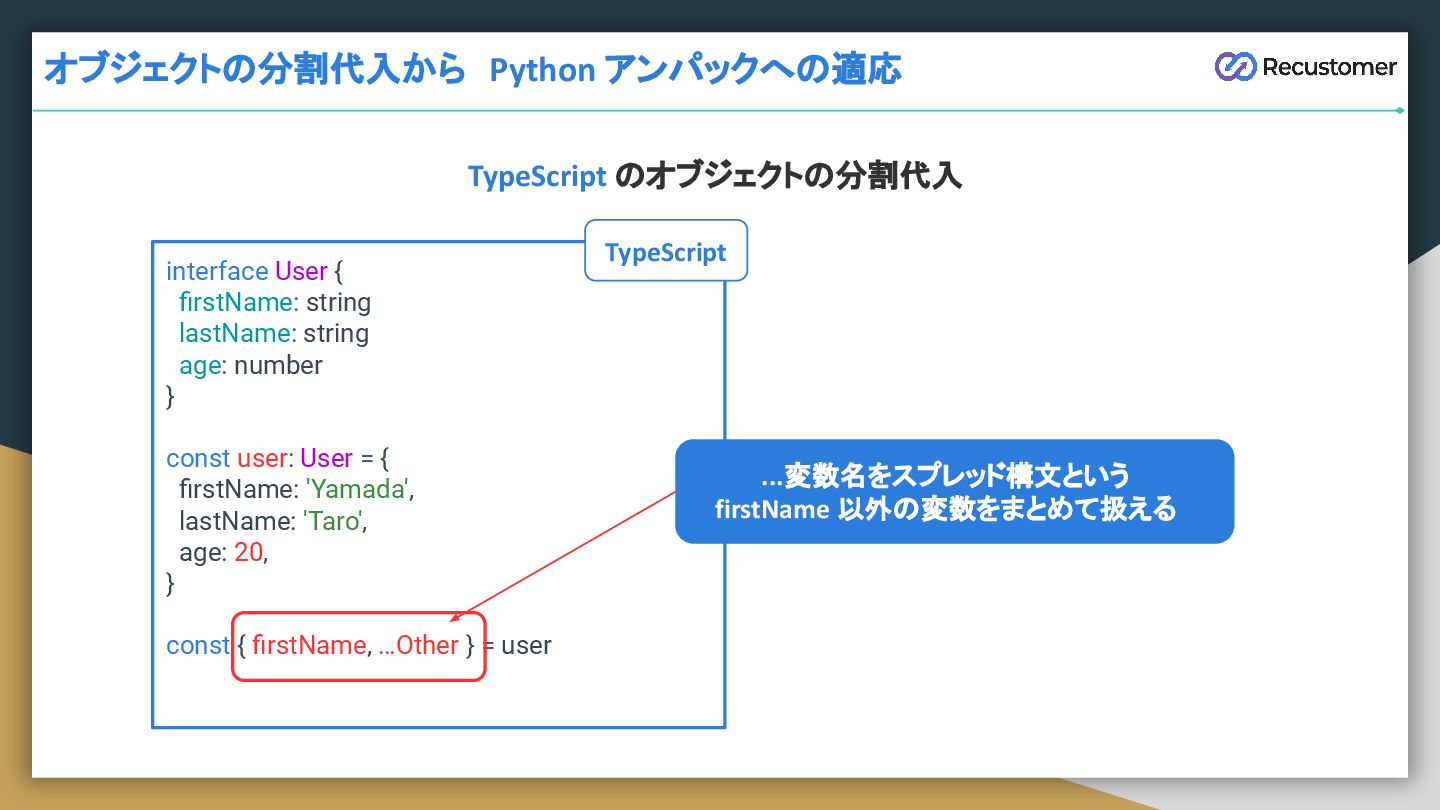
Task: Click the 'age: number' line
Action: pyautogui.click(x=251, y=365)
